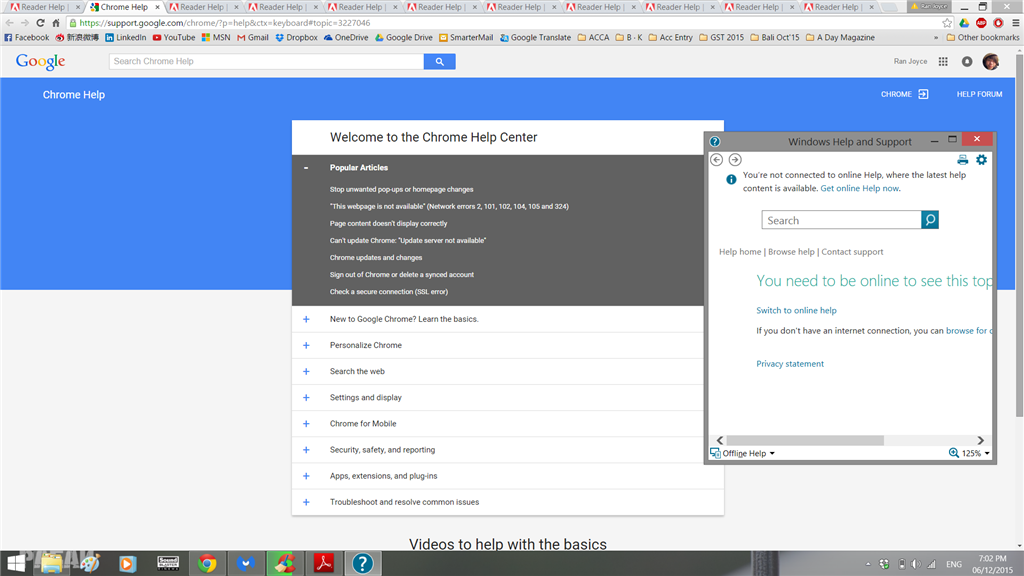This screenshot has height=576, width=1024.
Task: Expand the Personalize Chrome section
Action: point(306,345)
